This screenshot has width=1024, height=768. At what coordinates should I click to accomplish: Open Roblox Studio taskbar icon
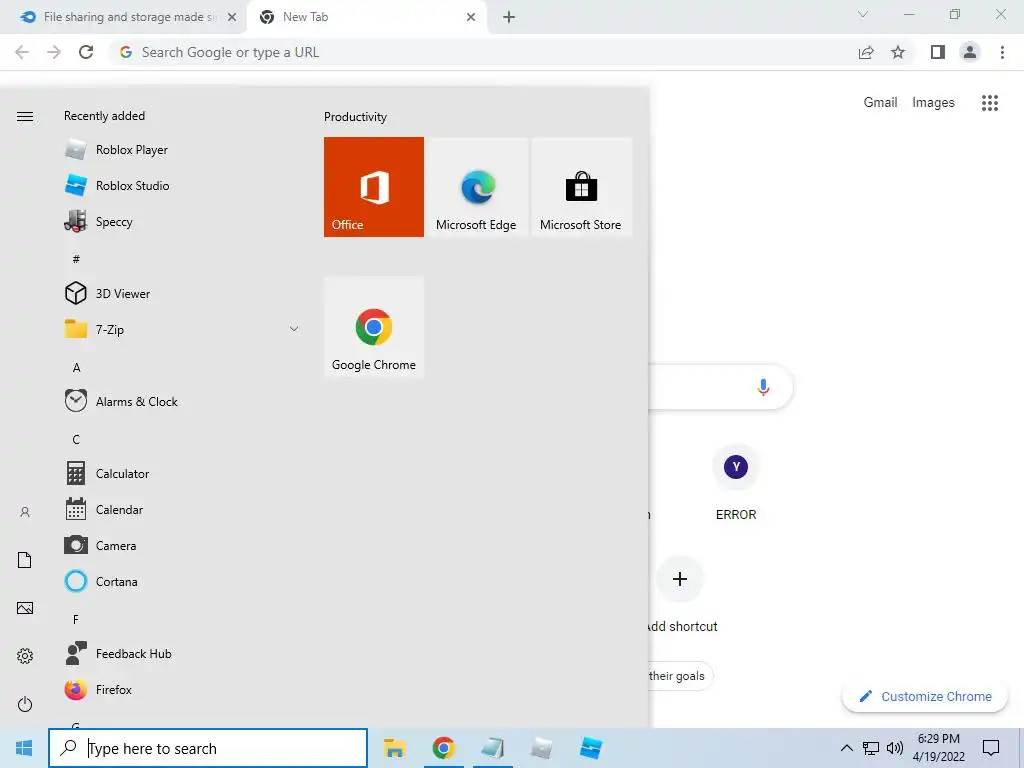click(590, 748)
